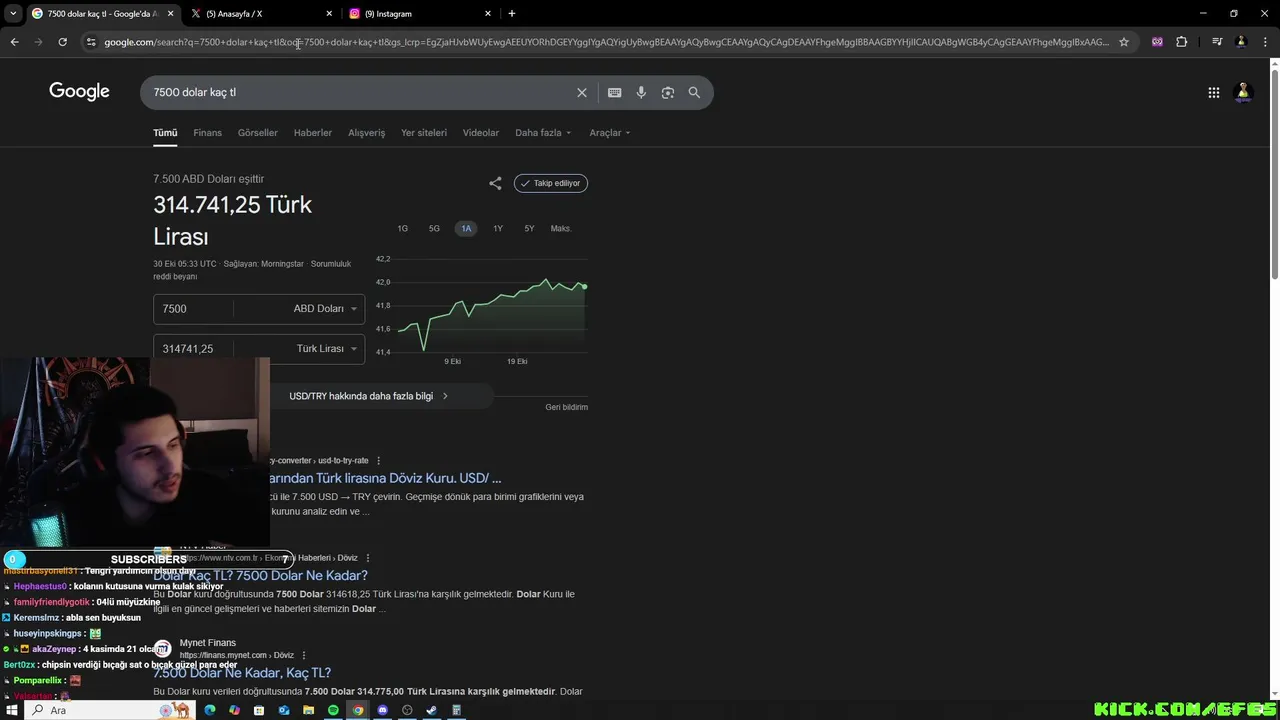Reload the page with the refresh icon

pos(62,42)
